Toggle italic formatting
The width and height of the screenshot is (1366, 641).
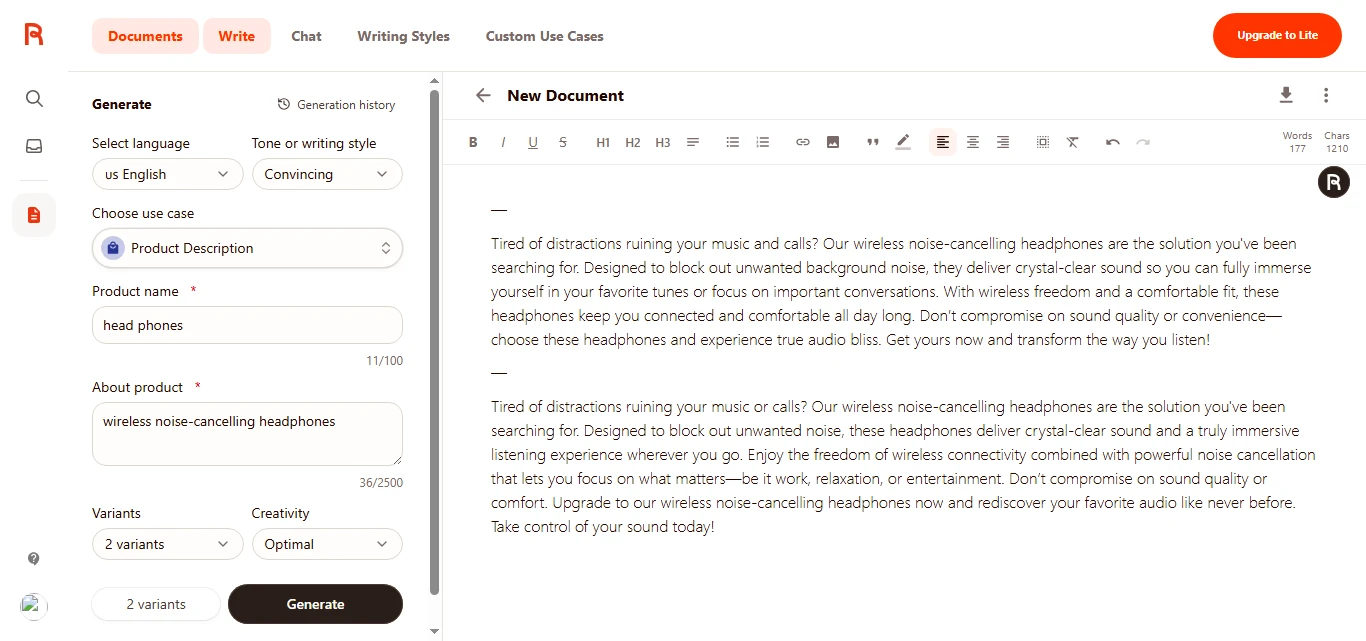pyautogui.click(x=503, y=143)
